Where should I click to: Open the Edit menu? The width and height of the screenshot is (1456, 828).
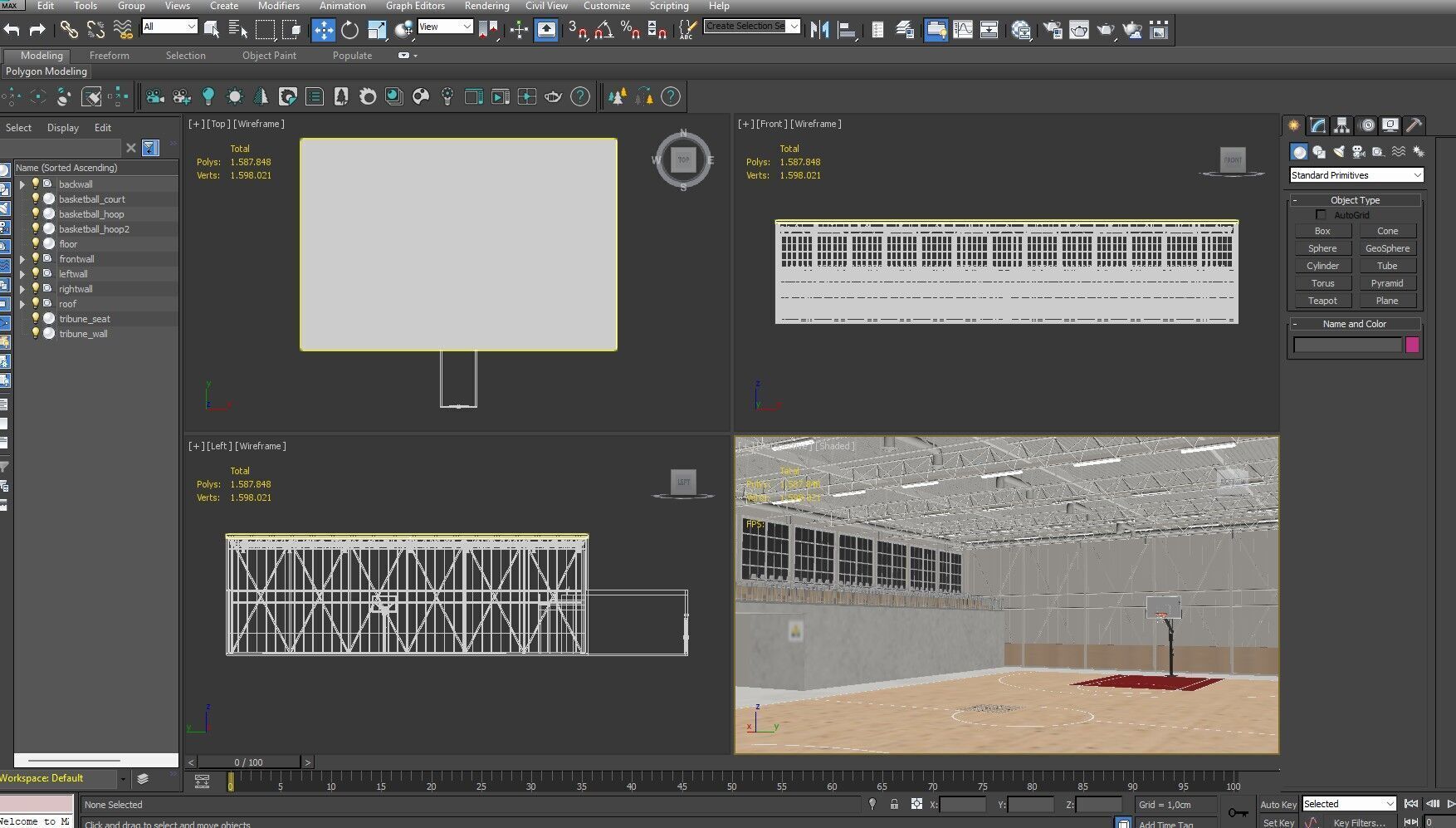pyautogui.click(x=46, y=6)
